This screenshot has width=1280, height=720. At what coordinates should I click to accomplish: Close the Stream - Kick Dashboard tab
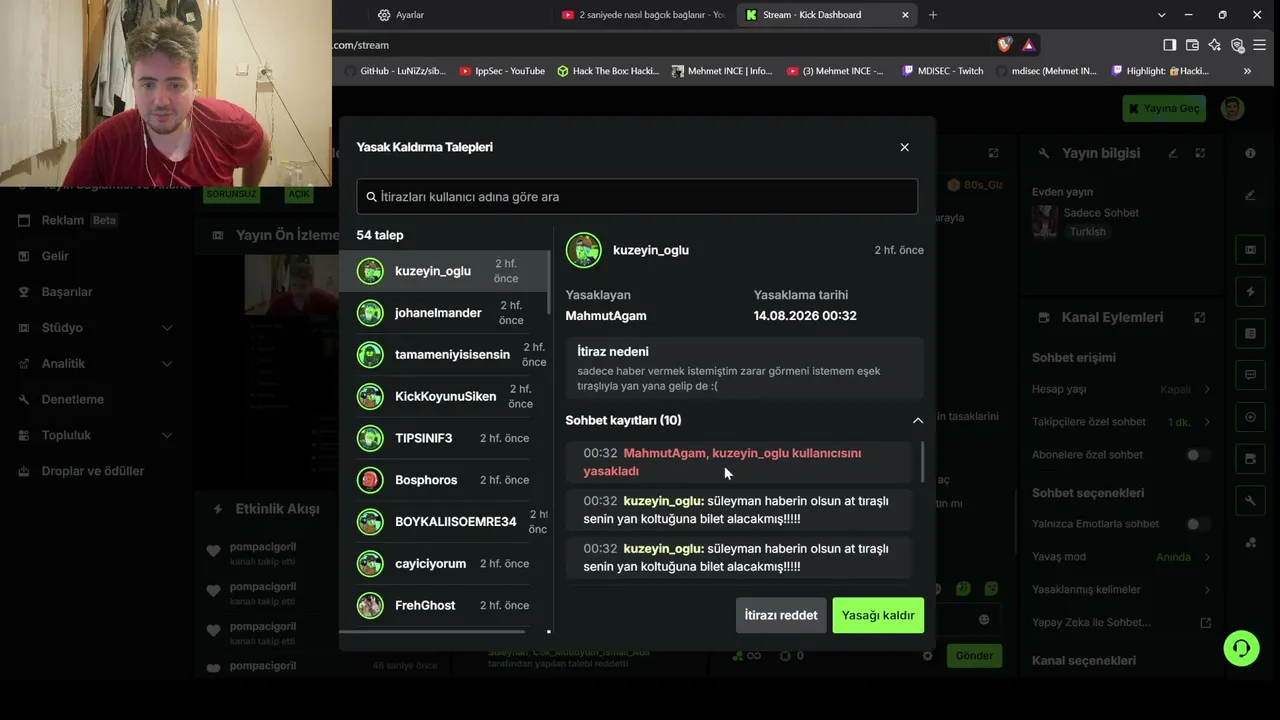[905, 15]
